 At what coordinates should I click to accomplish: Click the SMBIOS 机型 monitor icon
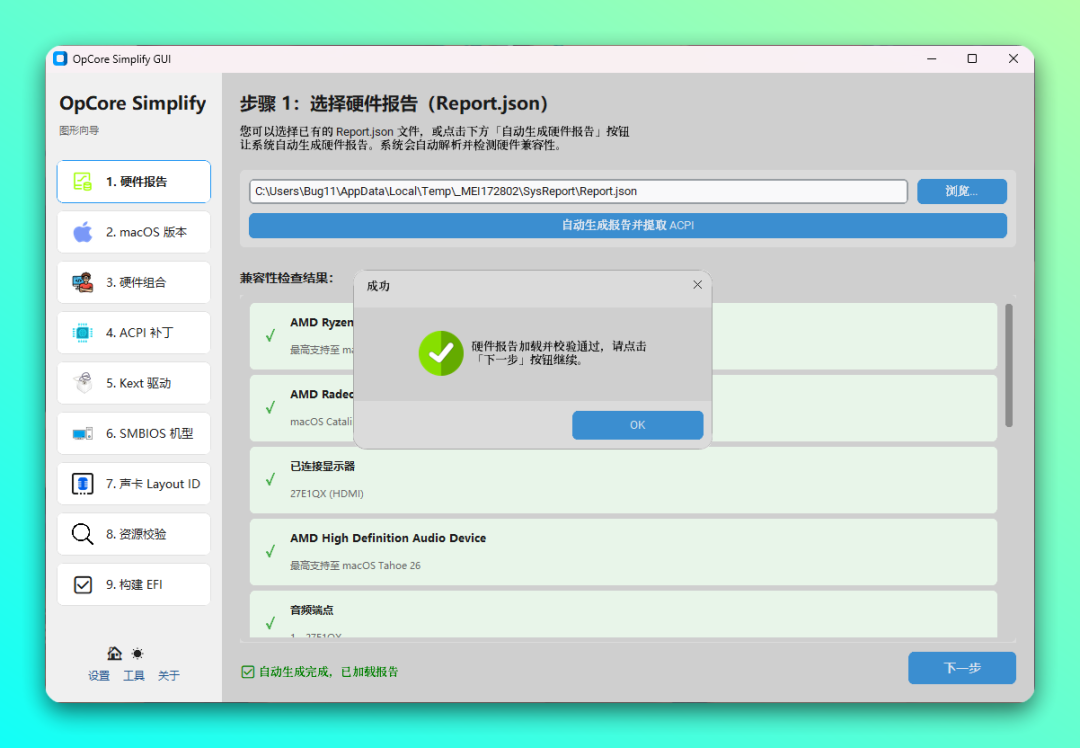pos(83,433)
